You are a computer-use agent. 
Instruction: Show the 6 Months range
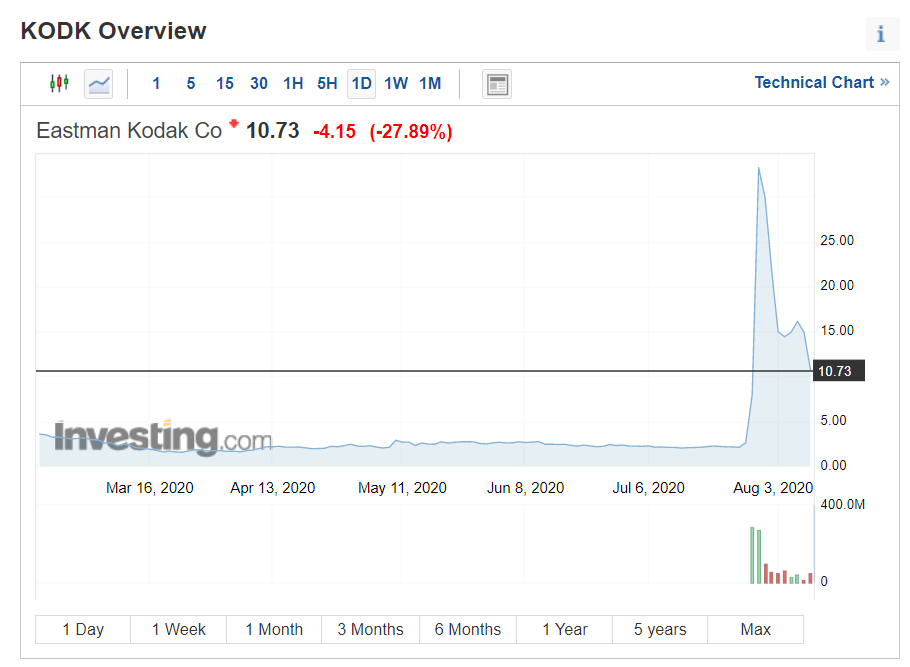(x=468, y=629)
